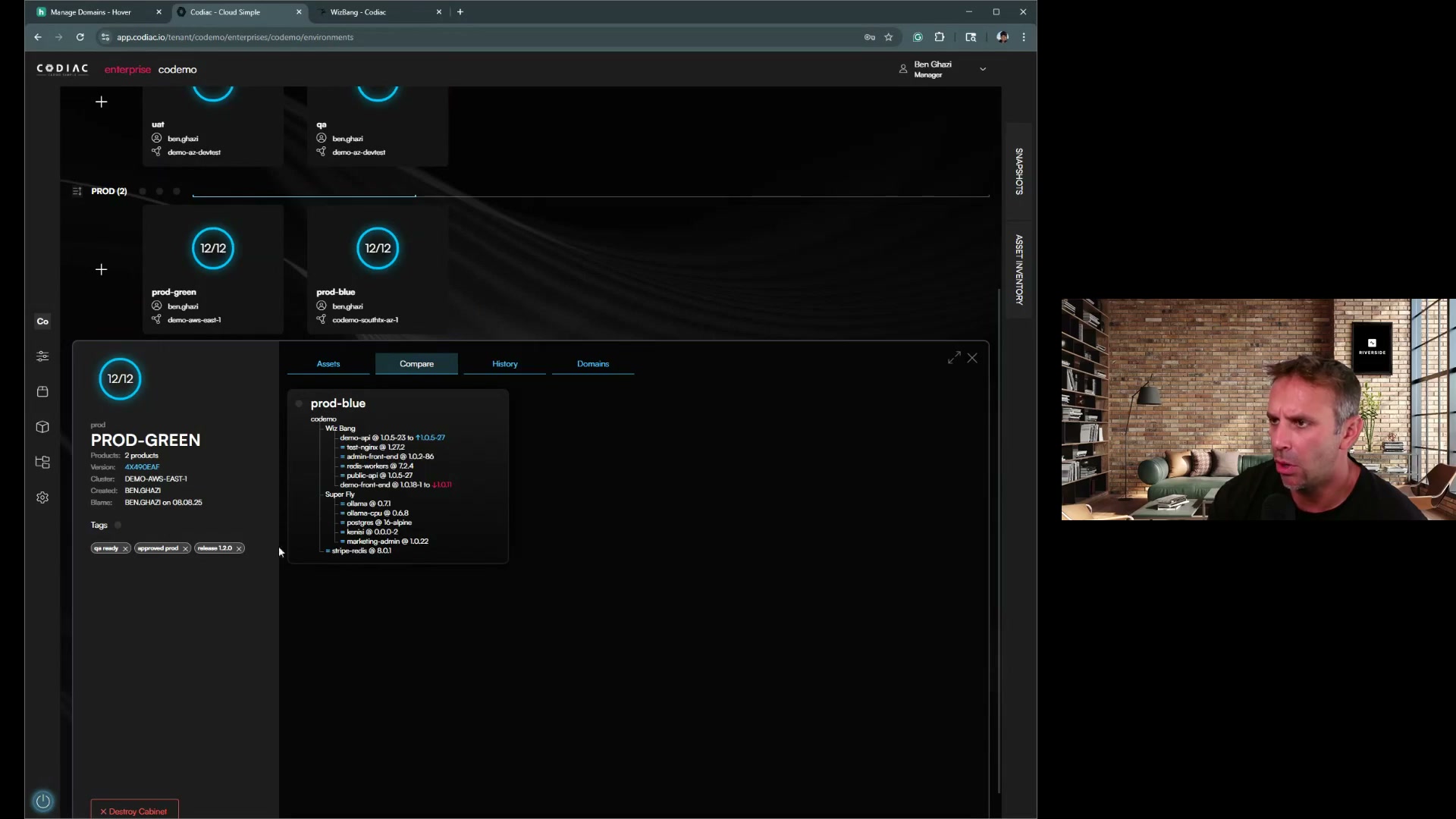Select the pipeline controls icon in sidebar
Image resolution: width=1456 pixels, height=819 pixels.
click(x=42, y=356)
